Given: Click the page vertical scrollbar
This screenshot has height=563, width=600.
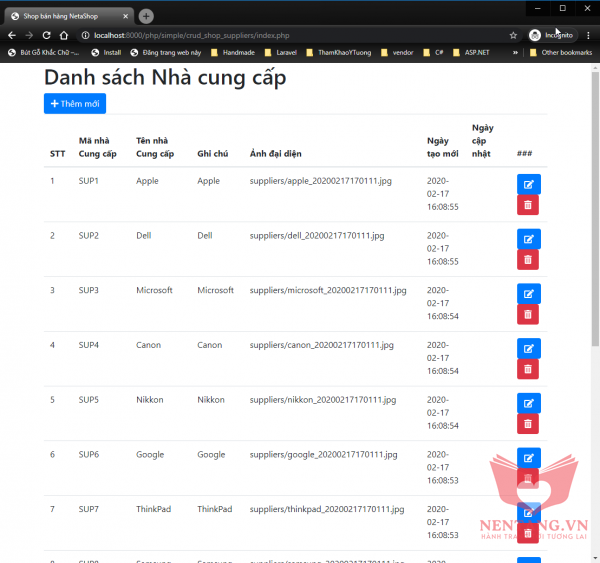Looking at the screenshot, I should (x=595, y=300).
